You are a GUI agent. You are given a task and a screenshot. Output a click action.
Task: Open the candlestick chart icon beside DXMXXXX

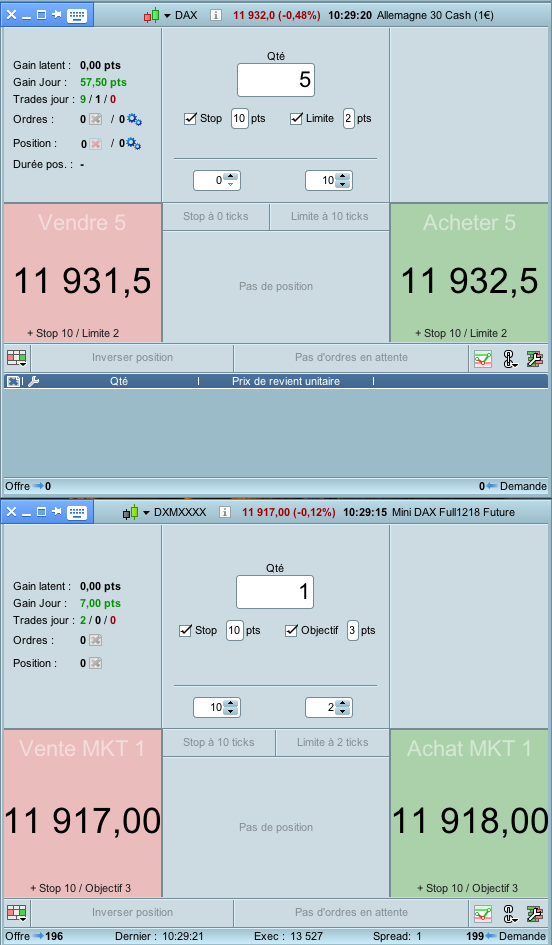coord(131,512)
